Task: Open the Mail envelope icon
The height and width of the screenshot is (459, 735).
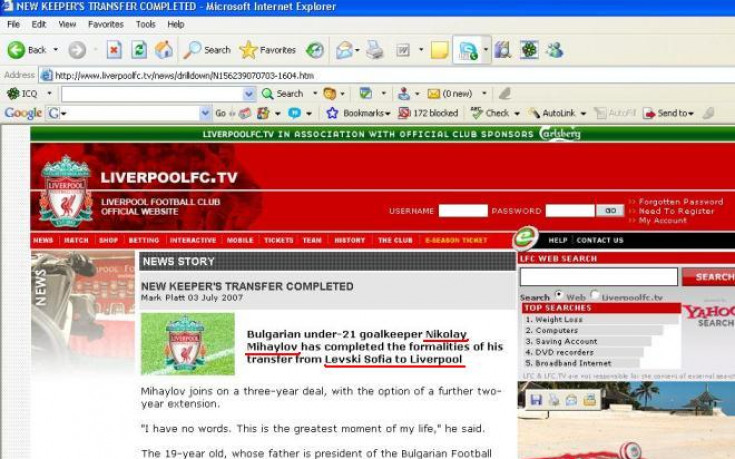Action: coord(345,50)
